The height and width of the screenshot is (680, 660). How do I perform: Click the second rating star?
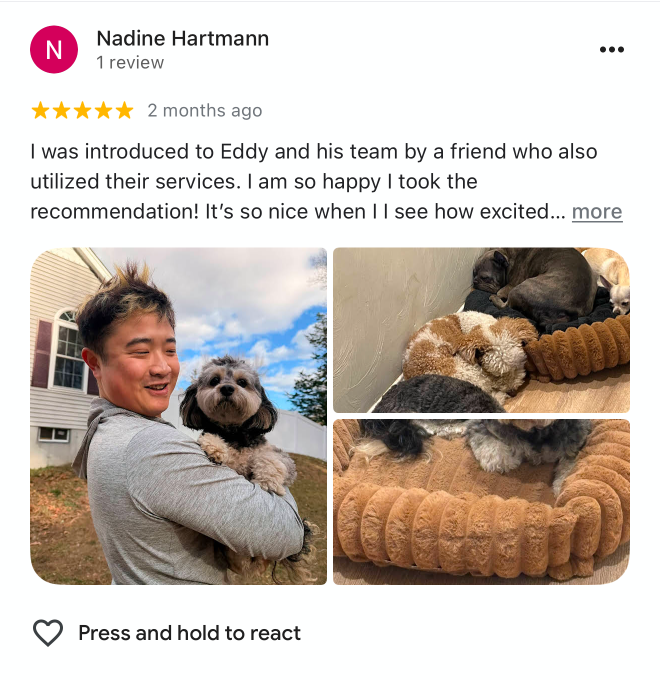(x=61, y=110)
